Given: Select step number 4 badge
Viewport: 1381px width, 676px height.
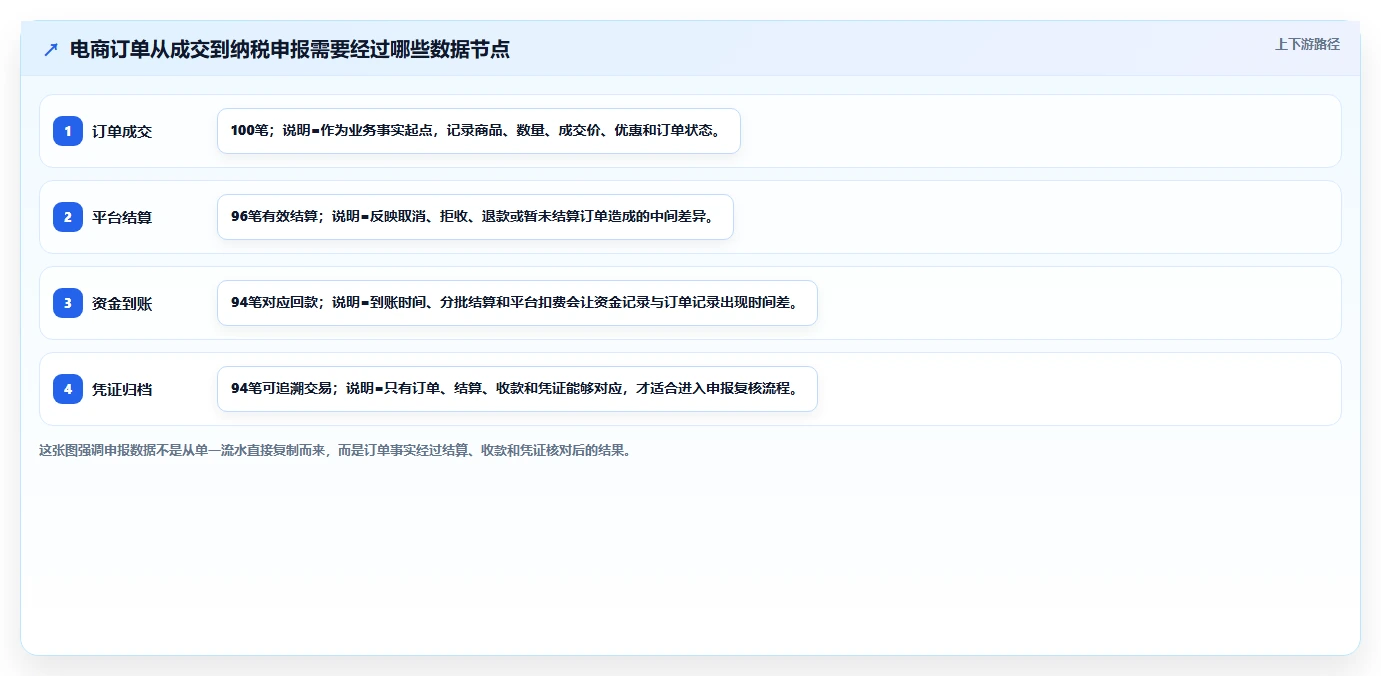Looking at the screenshot, I should (68, 389).
